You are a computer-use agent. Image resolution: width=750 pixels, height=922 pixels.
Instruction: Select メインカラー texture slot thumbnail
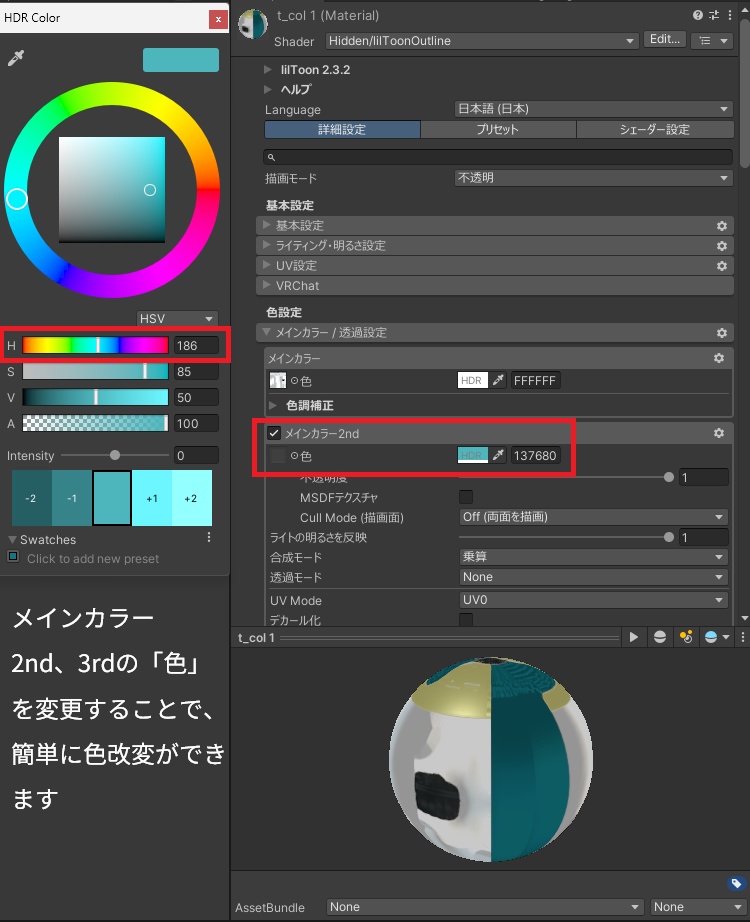pos(278,380)
